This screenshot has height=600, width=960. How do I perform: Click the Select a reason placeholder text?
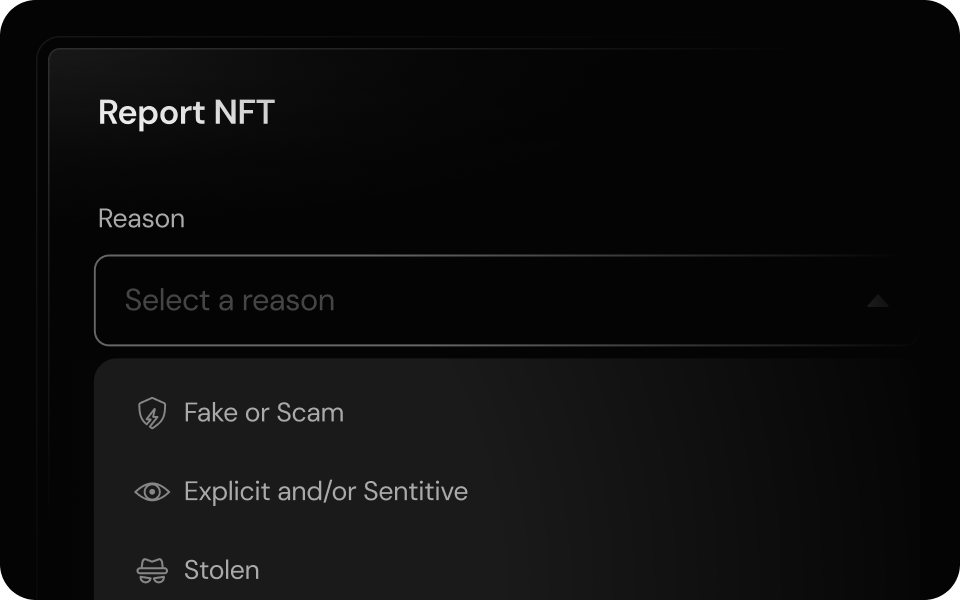click(x=229, y=300)
